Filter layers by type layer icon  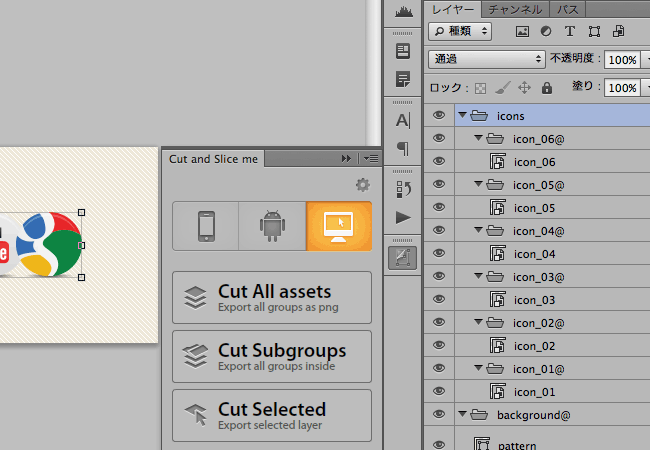(570, 31)
